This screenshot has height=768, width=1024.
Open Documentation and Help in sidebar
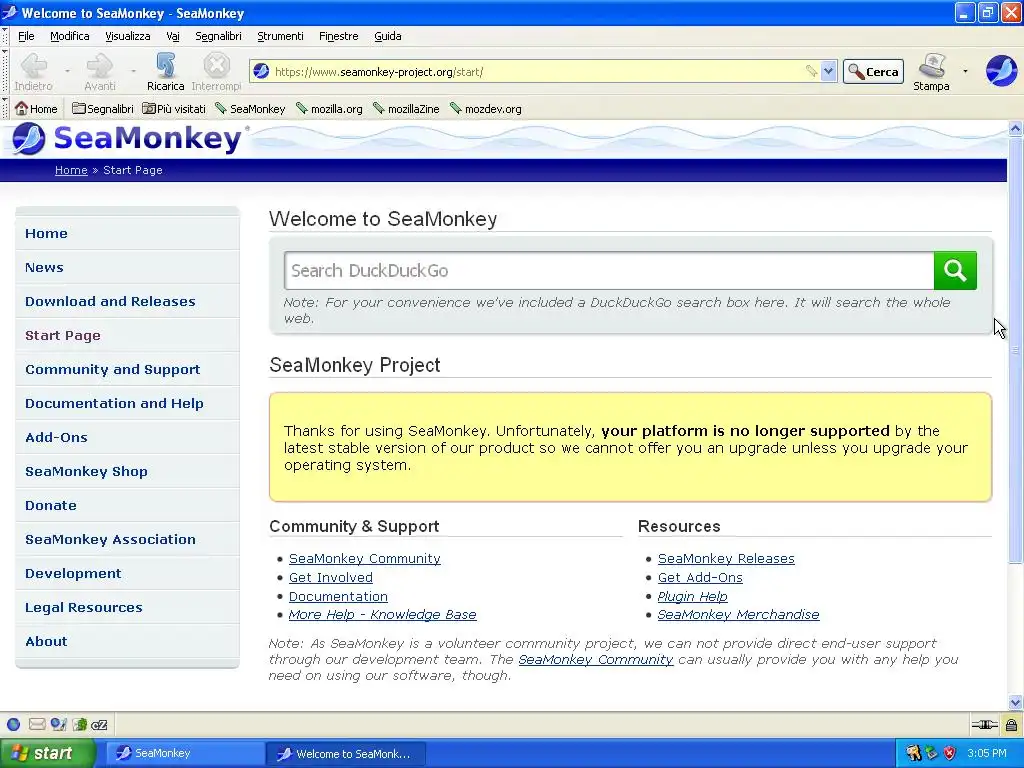114,403
